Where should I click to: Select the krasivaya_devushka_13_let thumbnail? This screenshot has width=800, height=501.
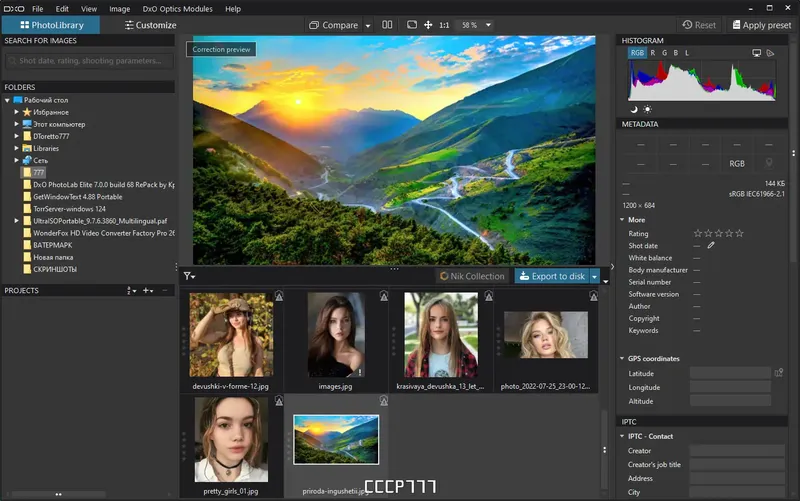click(441, 335)
